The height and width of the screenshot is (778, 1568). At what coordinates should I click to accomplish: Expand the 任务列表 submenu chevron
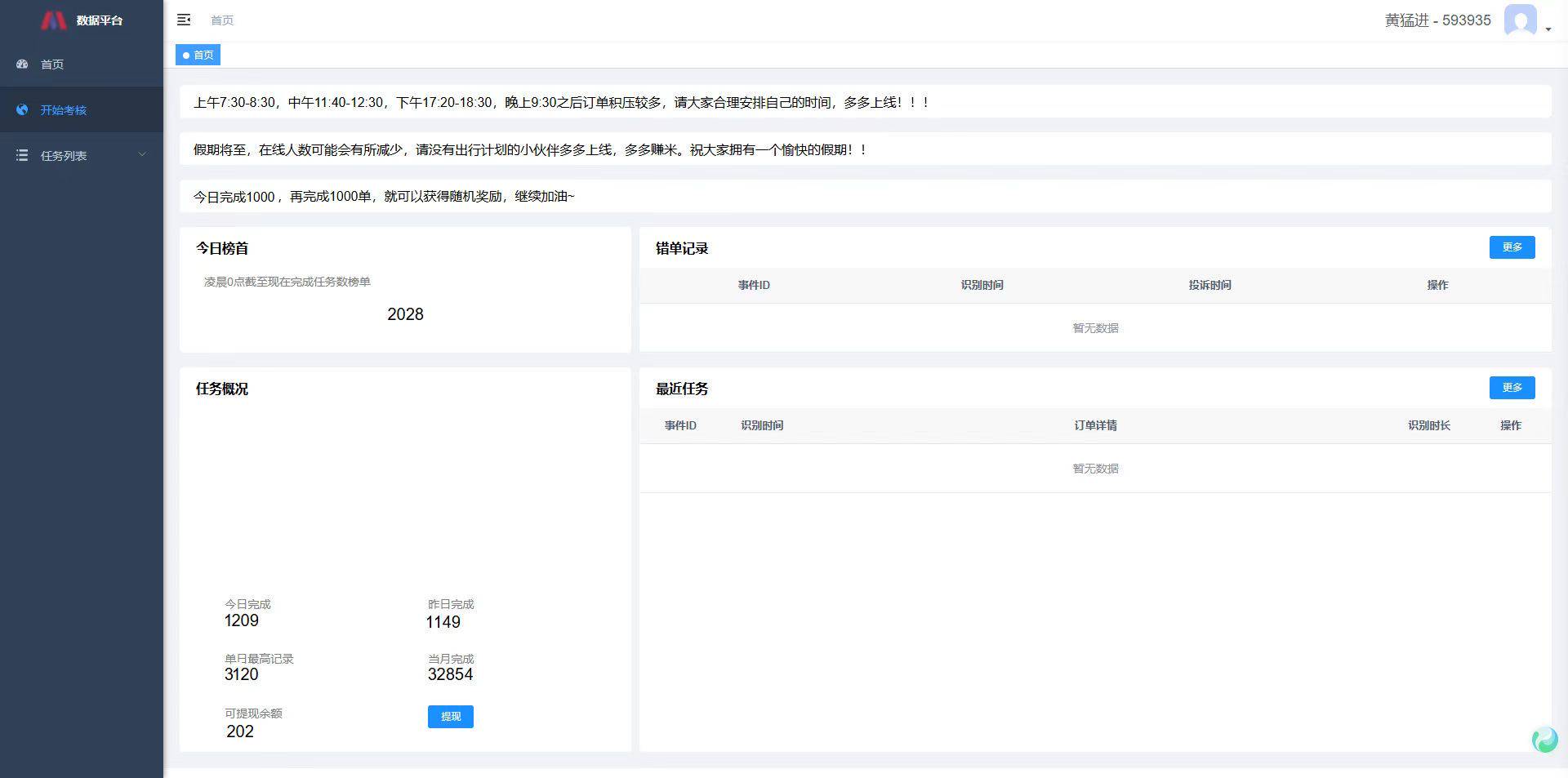coord(142,154)
